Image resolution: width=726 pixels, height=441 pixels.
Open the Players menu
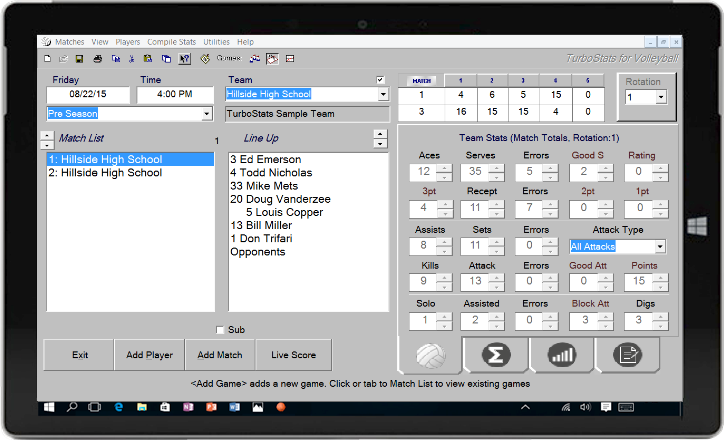(x=127, y=42)
